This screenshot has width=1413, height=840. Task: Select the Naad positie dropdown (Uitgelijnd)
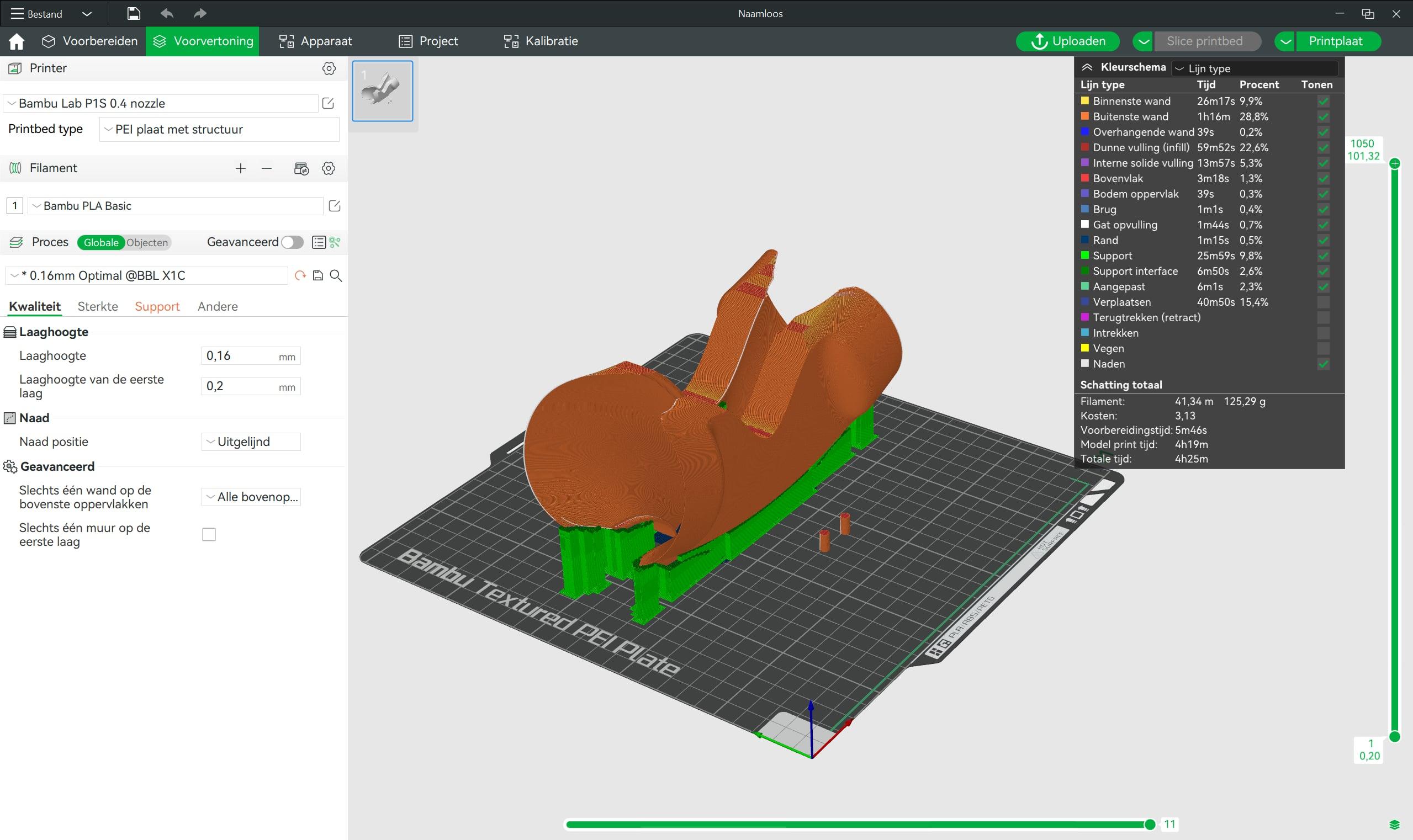[252, 441]
